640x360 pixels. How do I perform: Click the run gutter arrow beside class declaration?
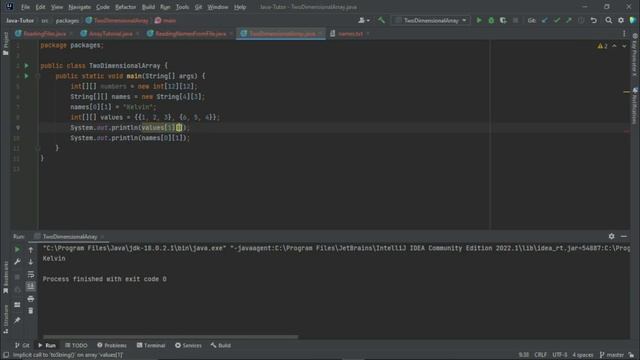27,66
